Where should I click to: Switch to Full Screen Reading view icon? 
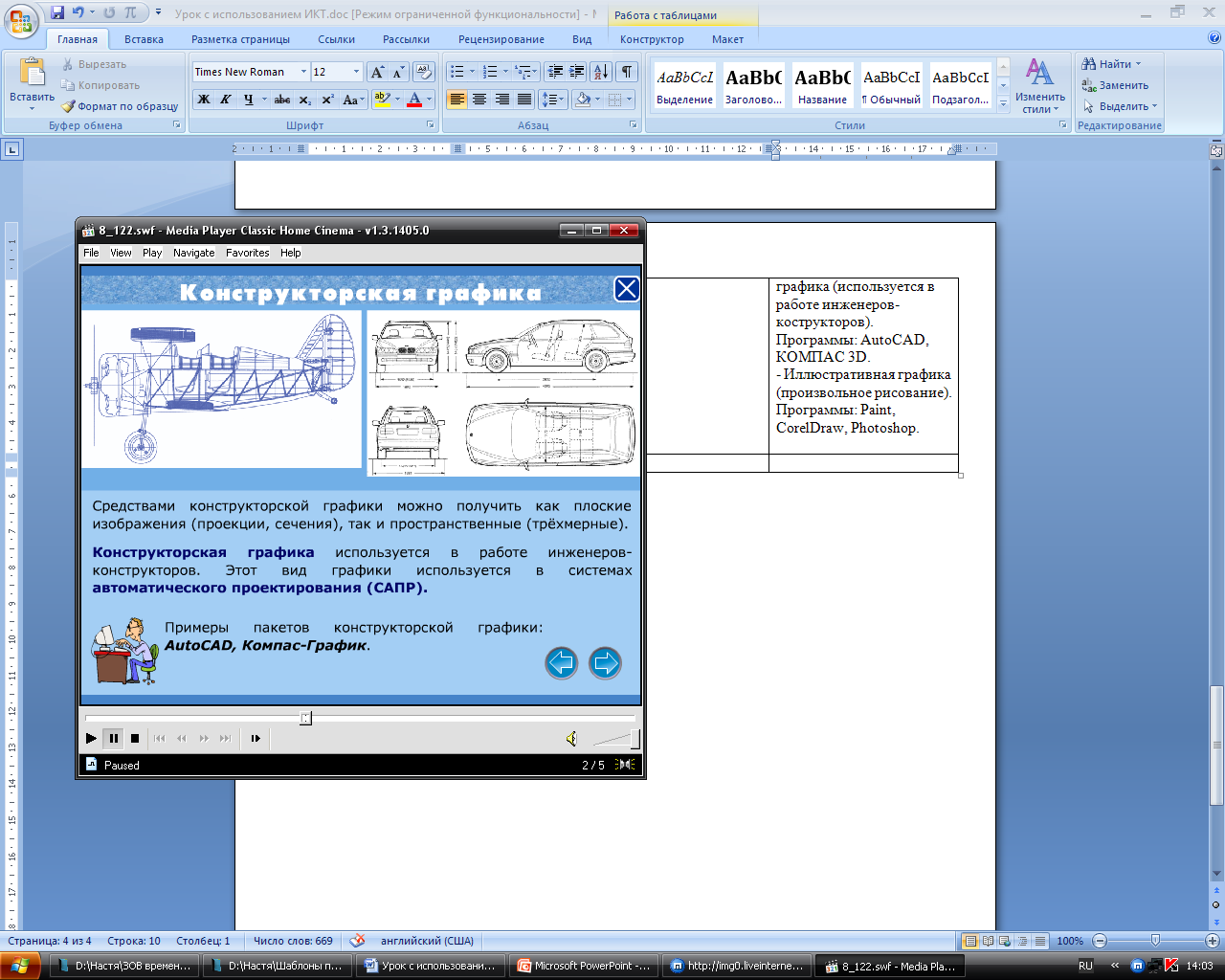(988, 941)
